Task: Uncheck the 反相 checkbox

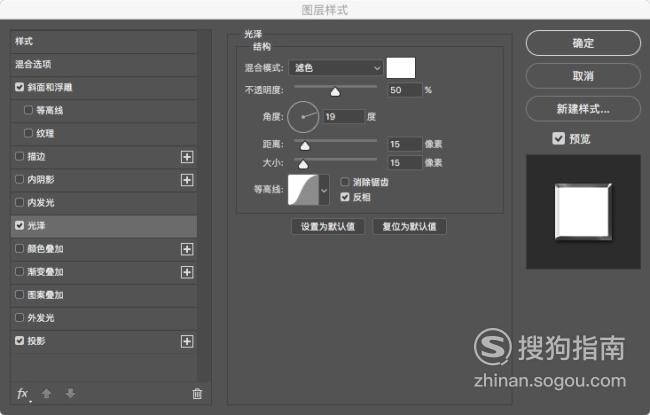Action: 345,197
